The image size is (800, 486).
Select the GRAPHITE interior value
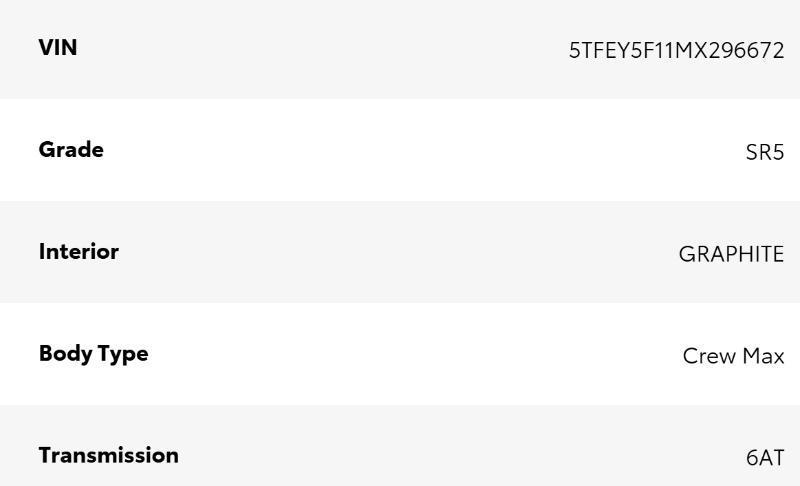point(731,255)
